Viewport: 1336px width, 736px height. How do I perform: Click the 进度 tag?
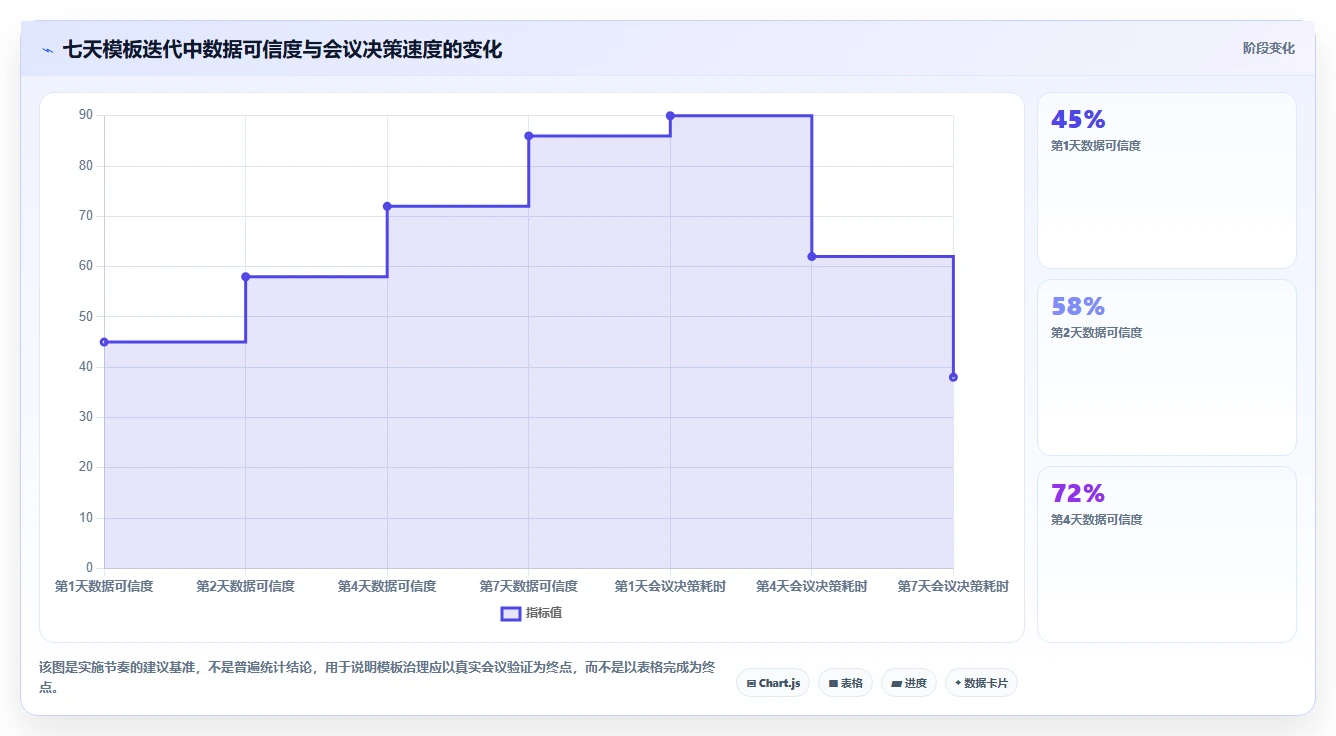point(909,683)
